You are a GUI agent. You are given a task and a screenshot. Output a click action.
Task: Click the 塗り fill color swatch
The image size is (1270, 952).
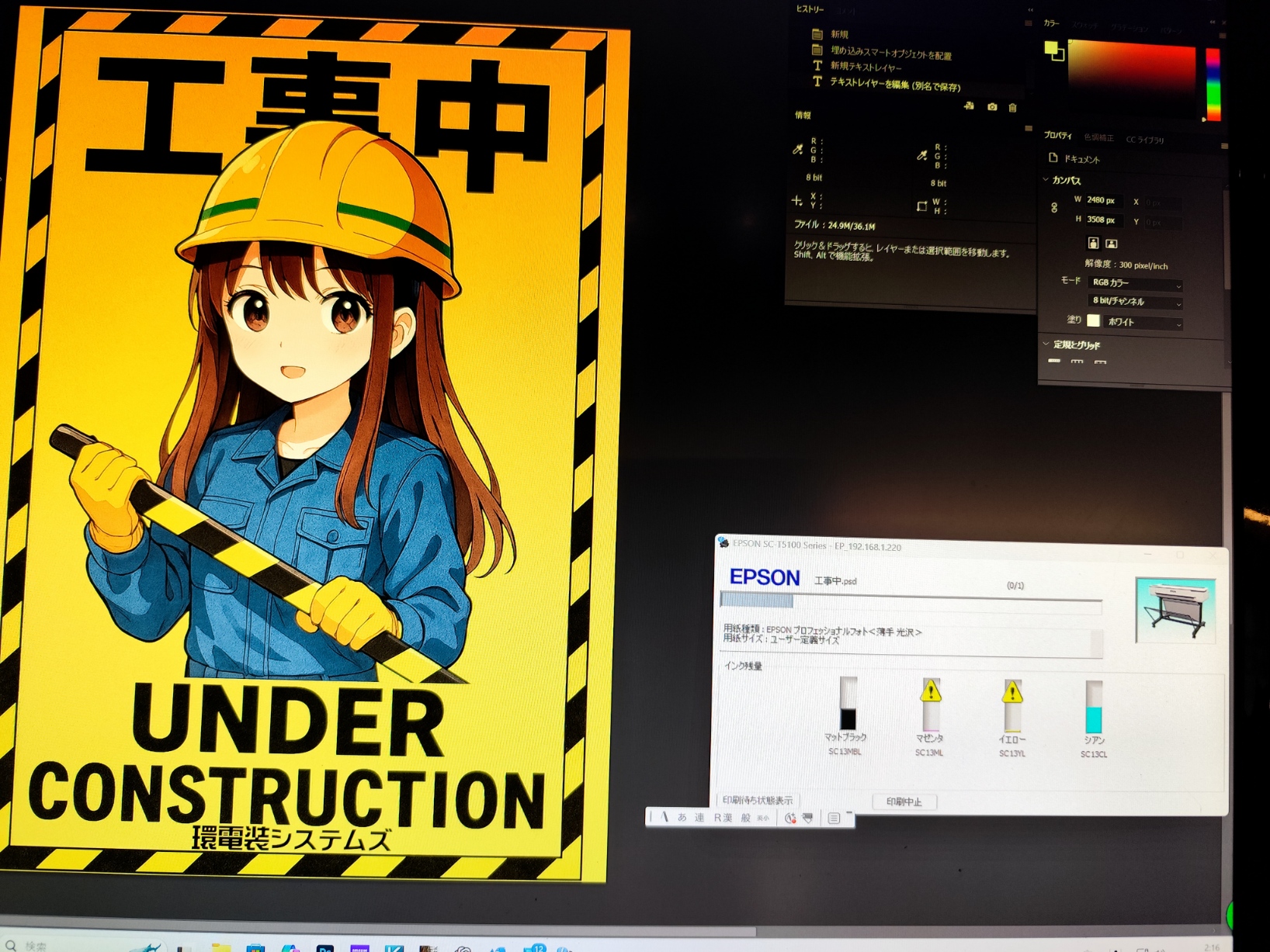click(1093, 320)
